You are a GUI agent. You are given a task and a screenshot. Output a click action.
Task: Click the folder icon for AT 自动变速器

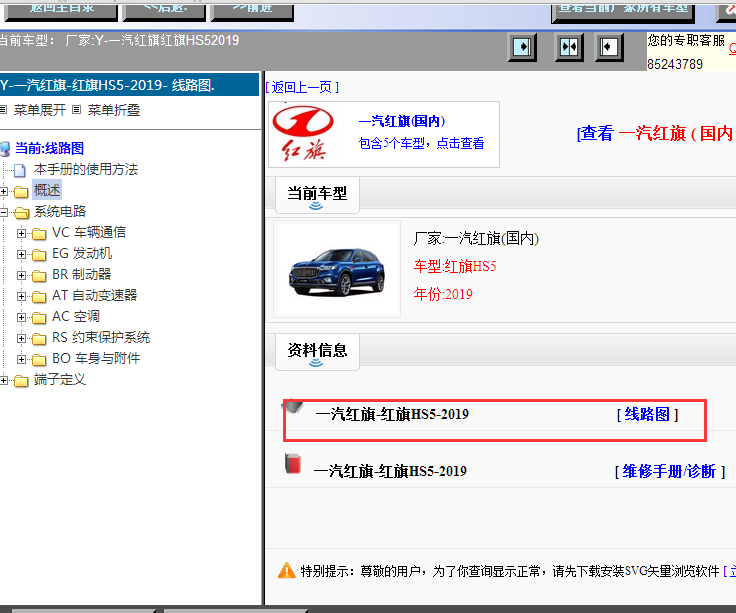tap(39, 297)
